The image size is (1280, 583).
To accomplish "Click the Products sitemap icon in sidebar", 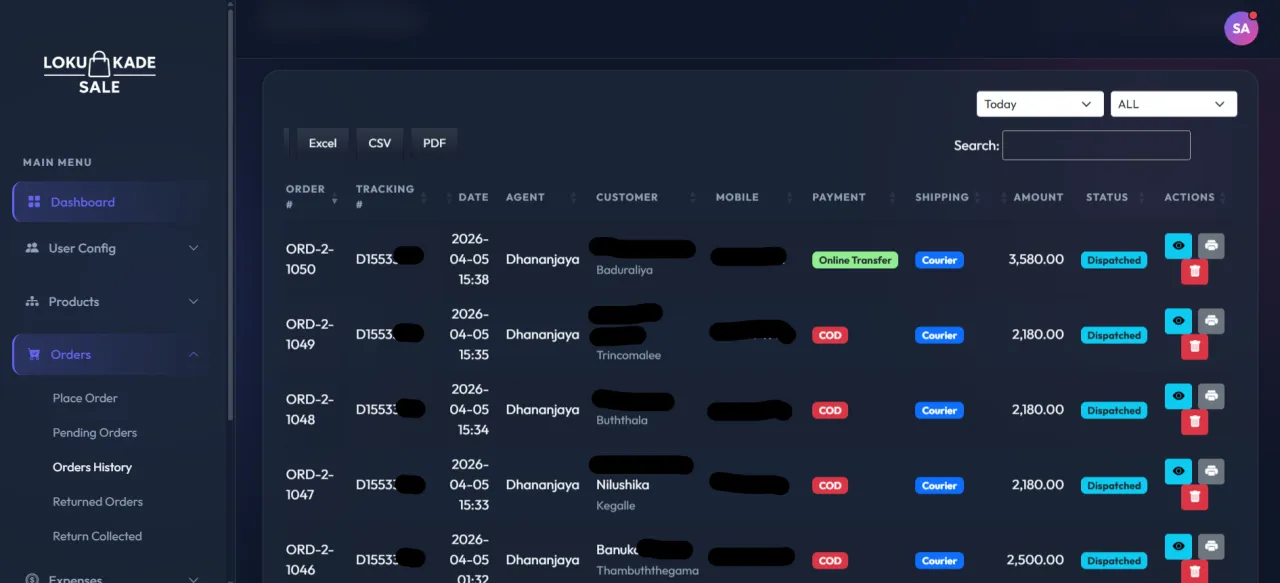I will pos(34,301).
